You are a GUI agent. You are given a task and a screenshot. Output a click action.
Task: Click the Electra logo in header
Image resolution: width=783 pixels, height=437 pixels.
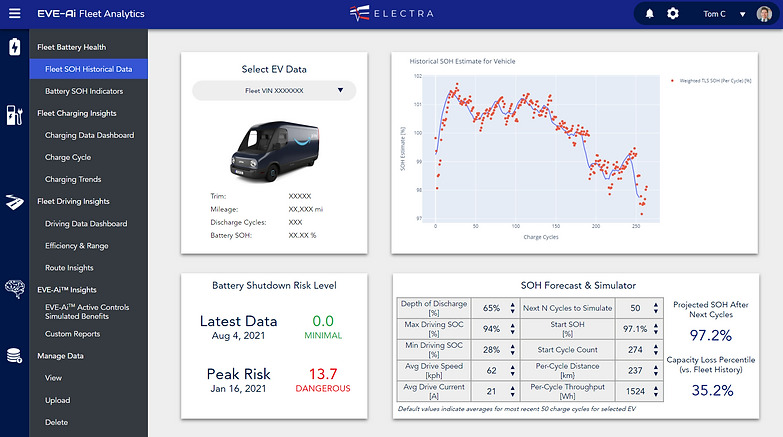(x=392, y=13)
